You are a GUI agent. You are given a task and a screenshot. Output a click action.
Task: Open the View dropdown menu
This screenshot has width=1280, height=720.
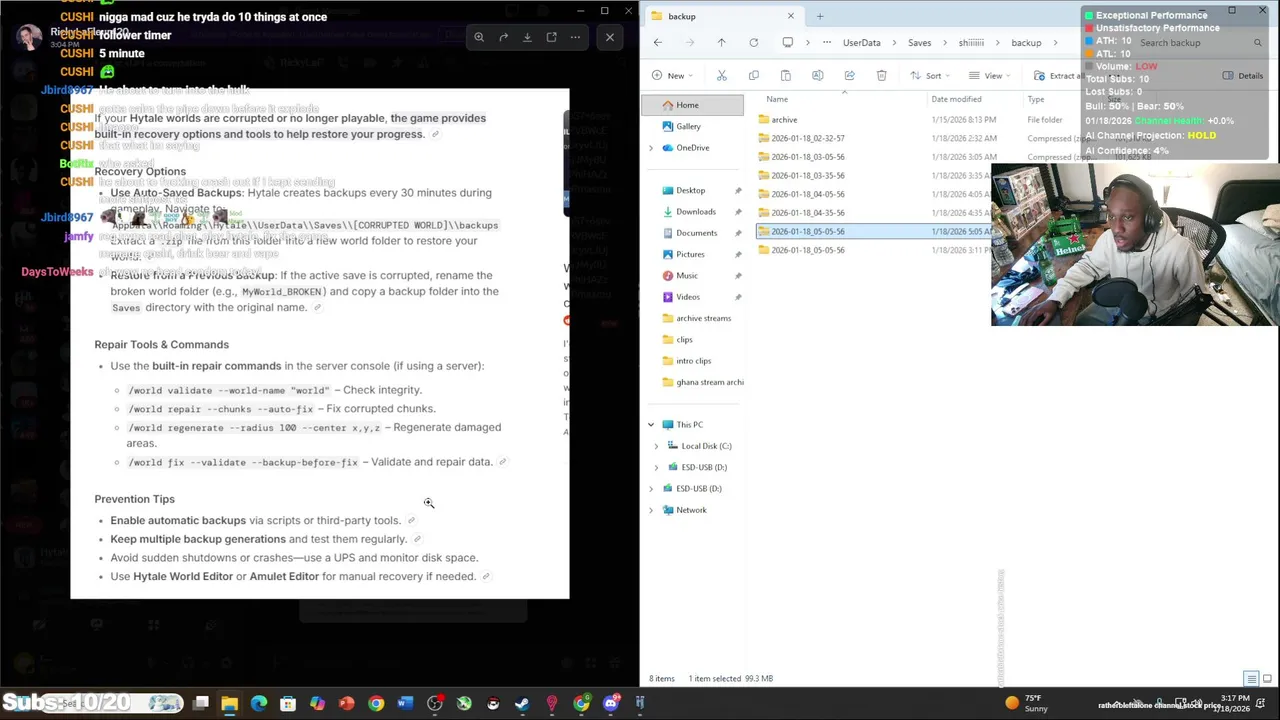tap(992, 75)
